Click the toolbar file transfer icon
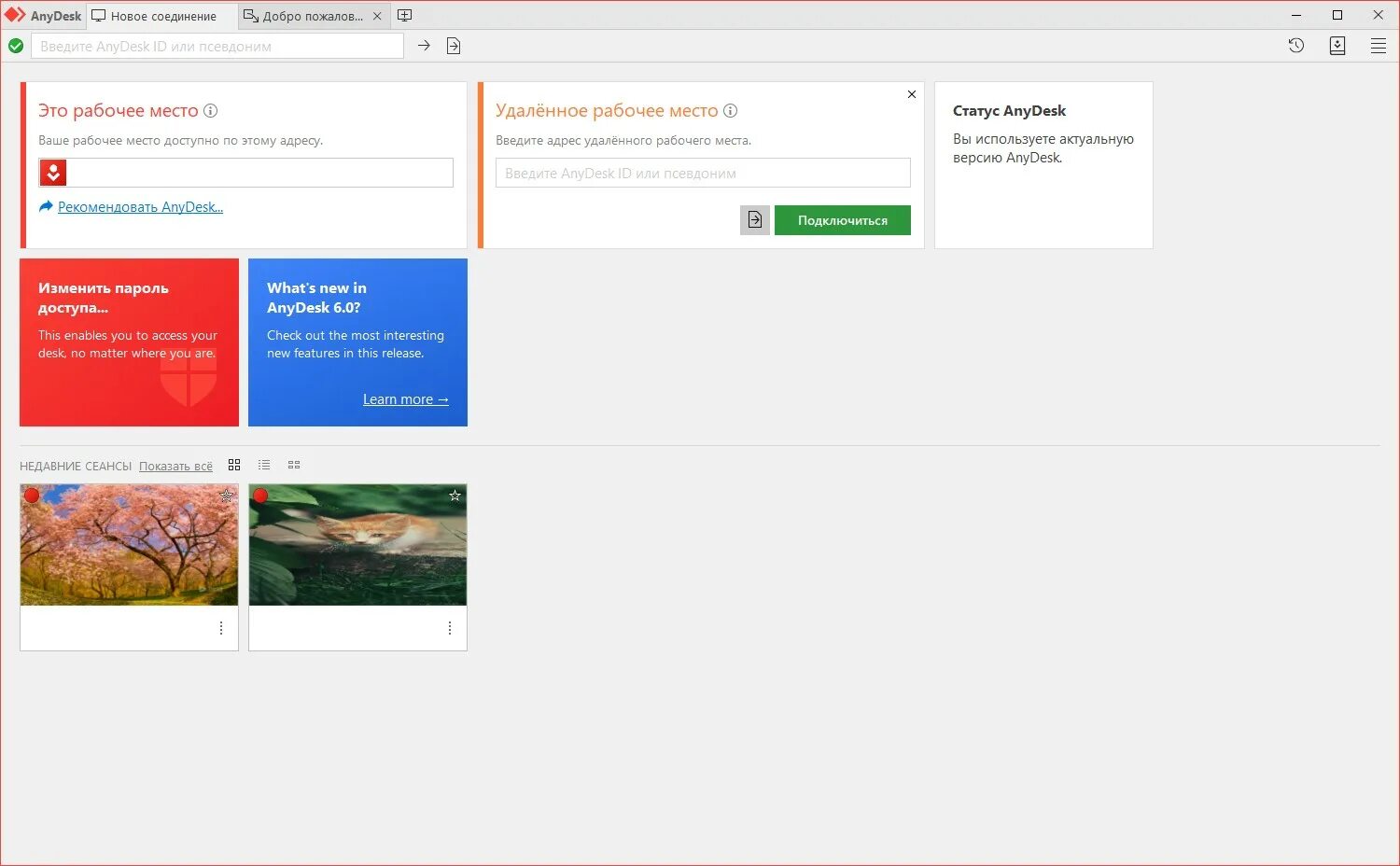Screen dimensions: 1400x866 click(x=454, y=46)
